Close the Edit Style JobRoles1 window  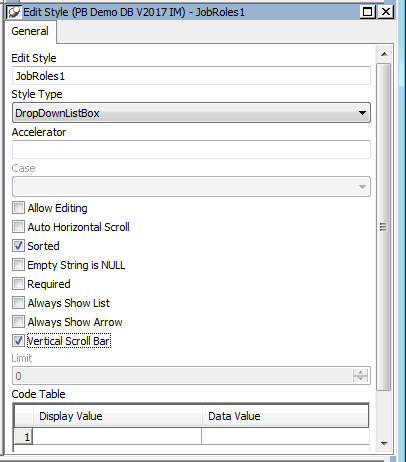coord(386,12)
